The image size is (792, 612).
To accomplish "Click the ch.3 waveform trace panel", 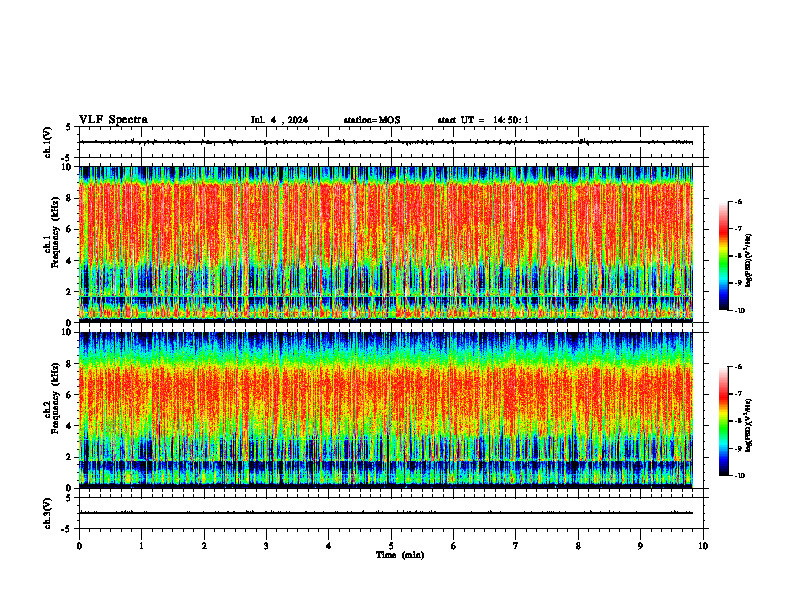I will 393,513.
